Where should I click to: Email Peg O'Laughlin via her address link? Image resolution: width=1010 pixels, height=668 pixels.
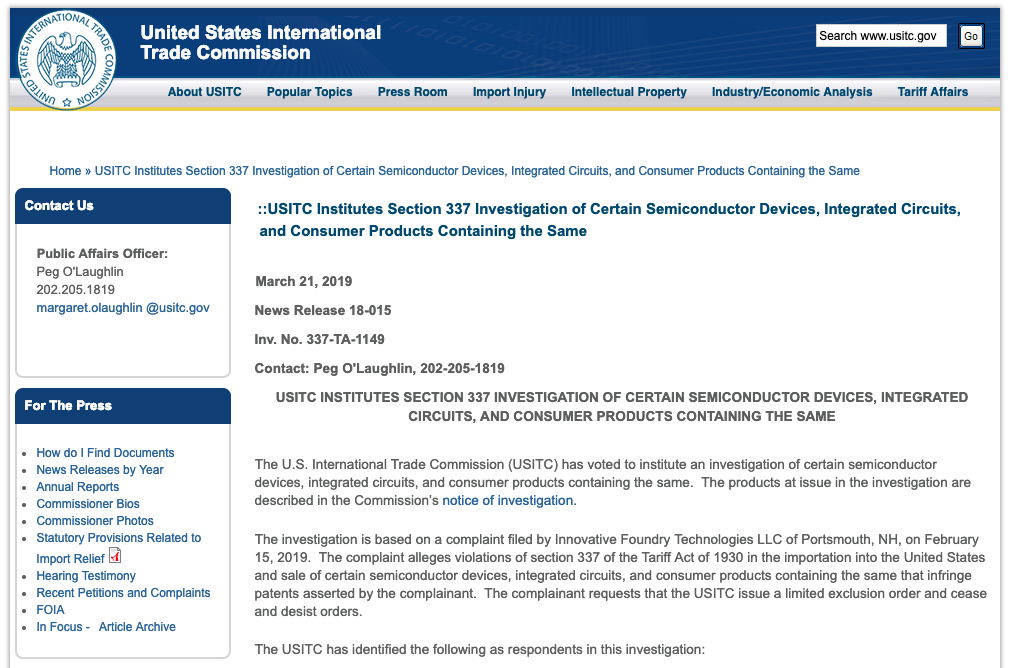pyautogui.click(x=122, y=307)
